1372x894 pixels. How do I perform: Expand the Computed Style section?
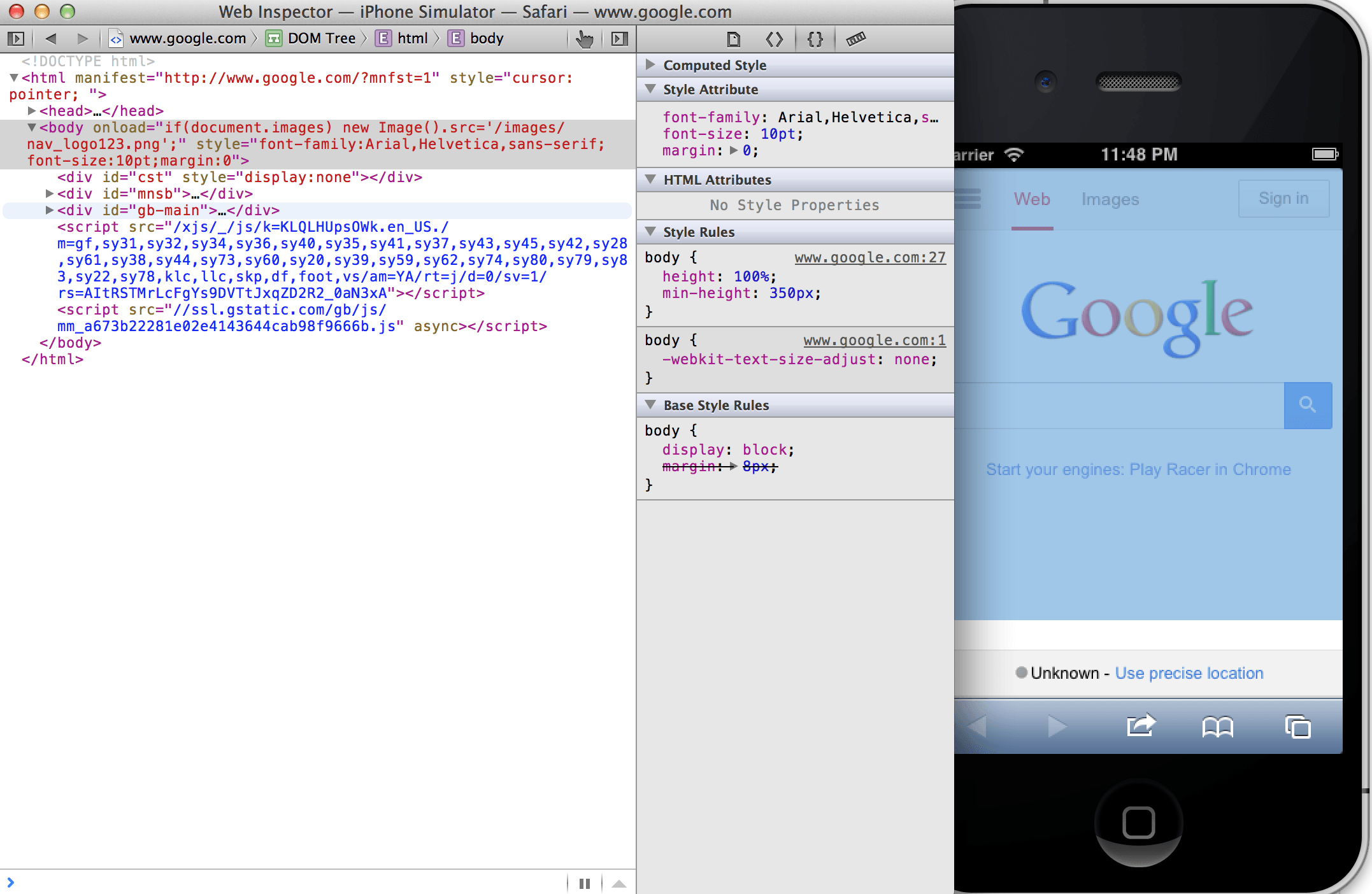(650, 64)
